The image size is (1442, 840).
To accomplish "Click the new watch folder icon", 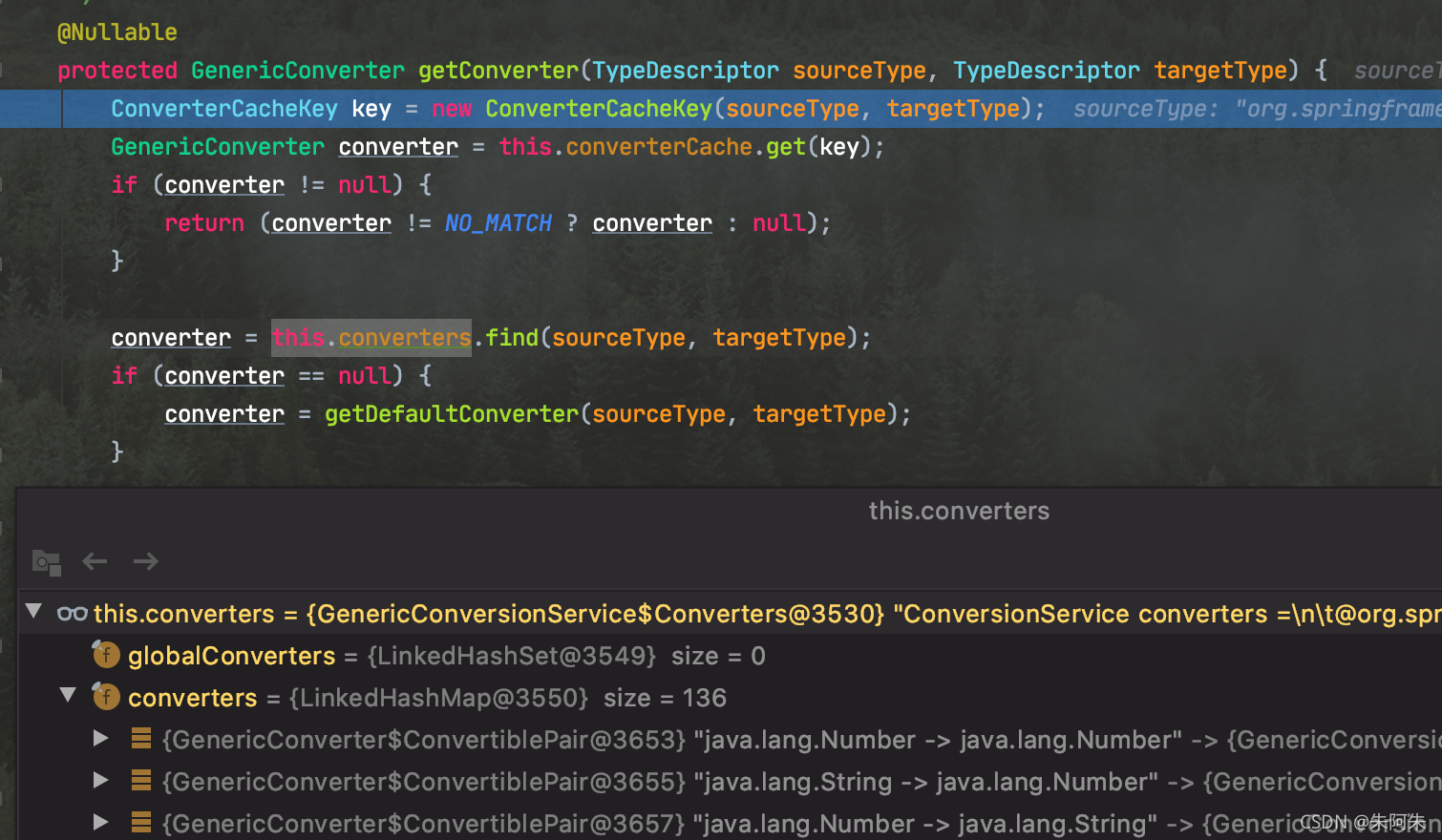I will click(46, 562).
